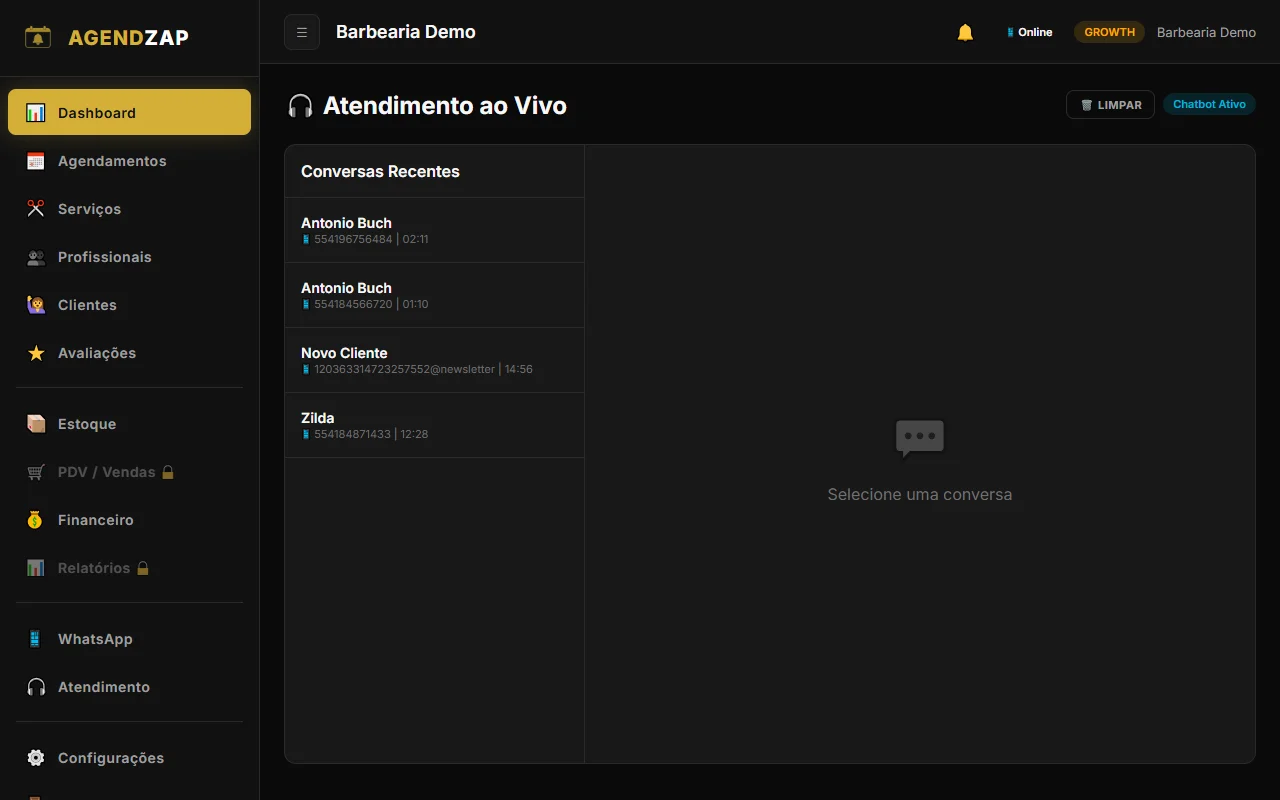Screen dimensions: 1280x800
Task: Open the WhatsApp menu entry
Action: pos(95,639)
